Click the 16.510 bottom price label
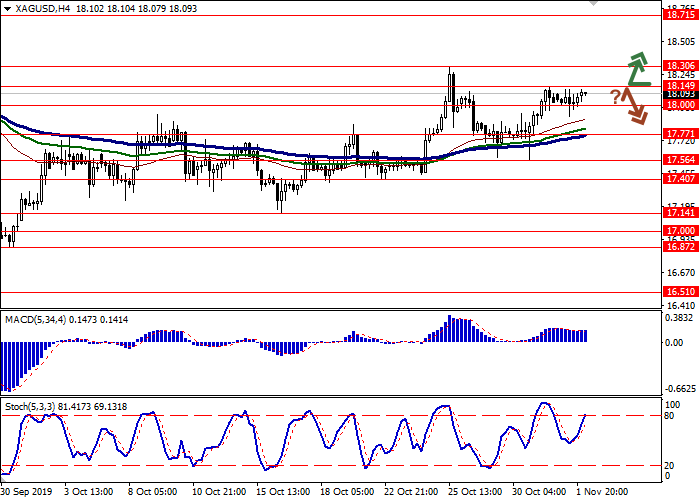Screen dimensions: 700x500 point(680,292)
